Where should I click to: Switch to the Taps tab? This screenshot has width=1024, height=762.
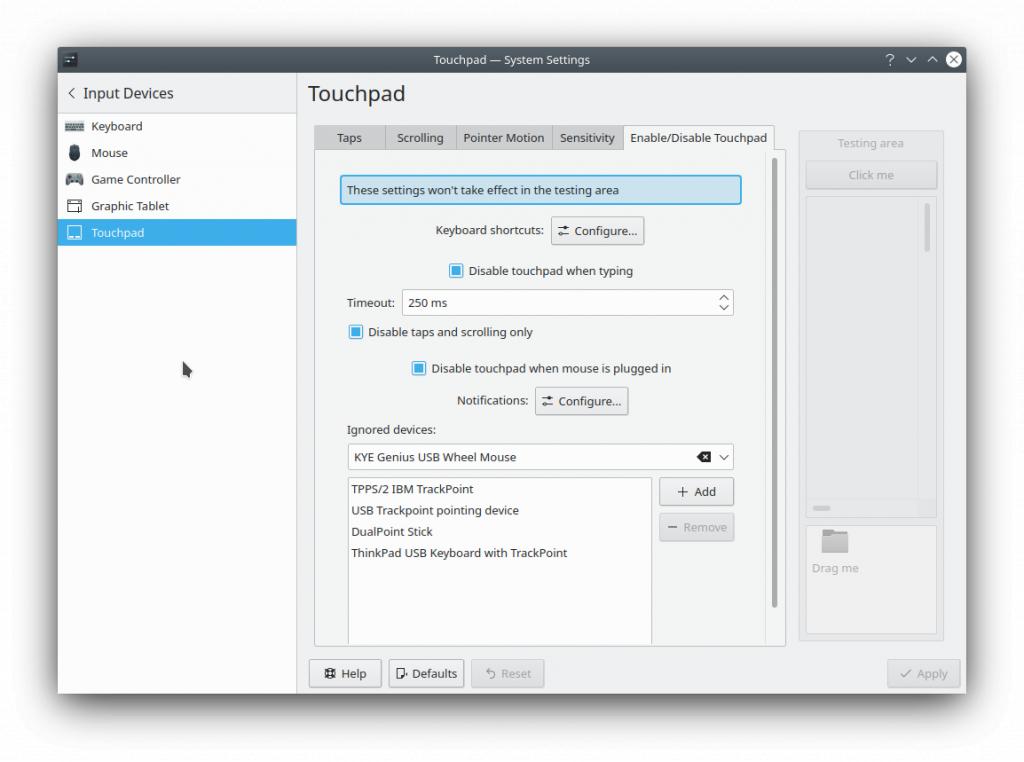pos(349,138)
